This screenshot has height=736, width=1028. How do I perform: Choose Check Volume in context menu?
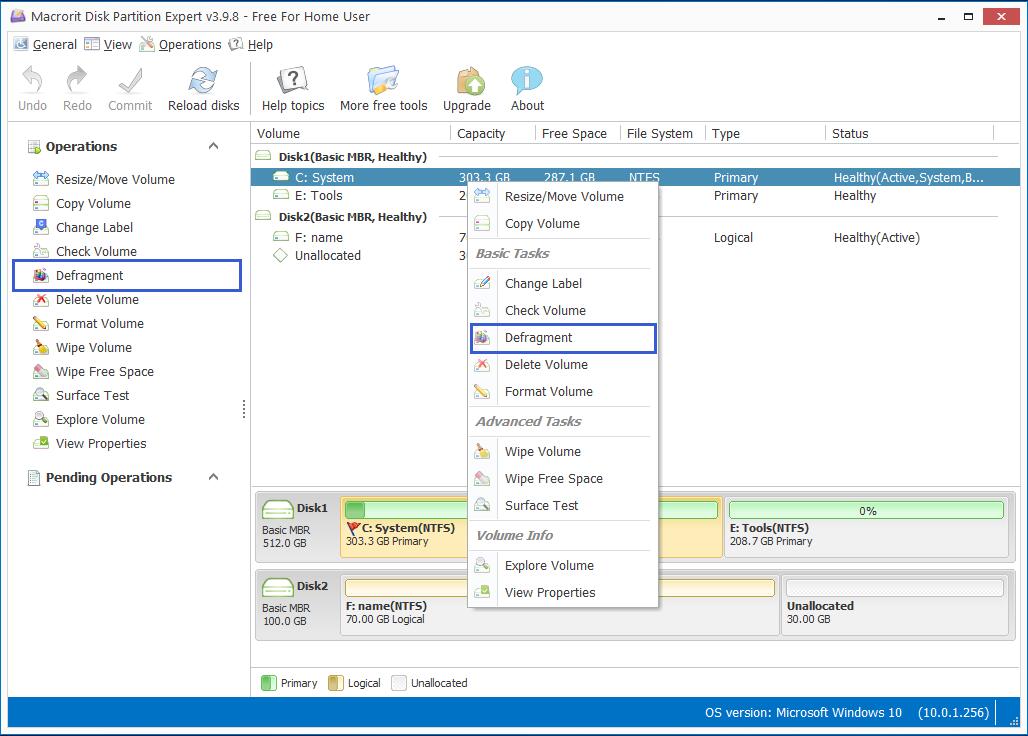click(x=564, y=311)
